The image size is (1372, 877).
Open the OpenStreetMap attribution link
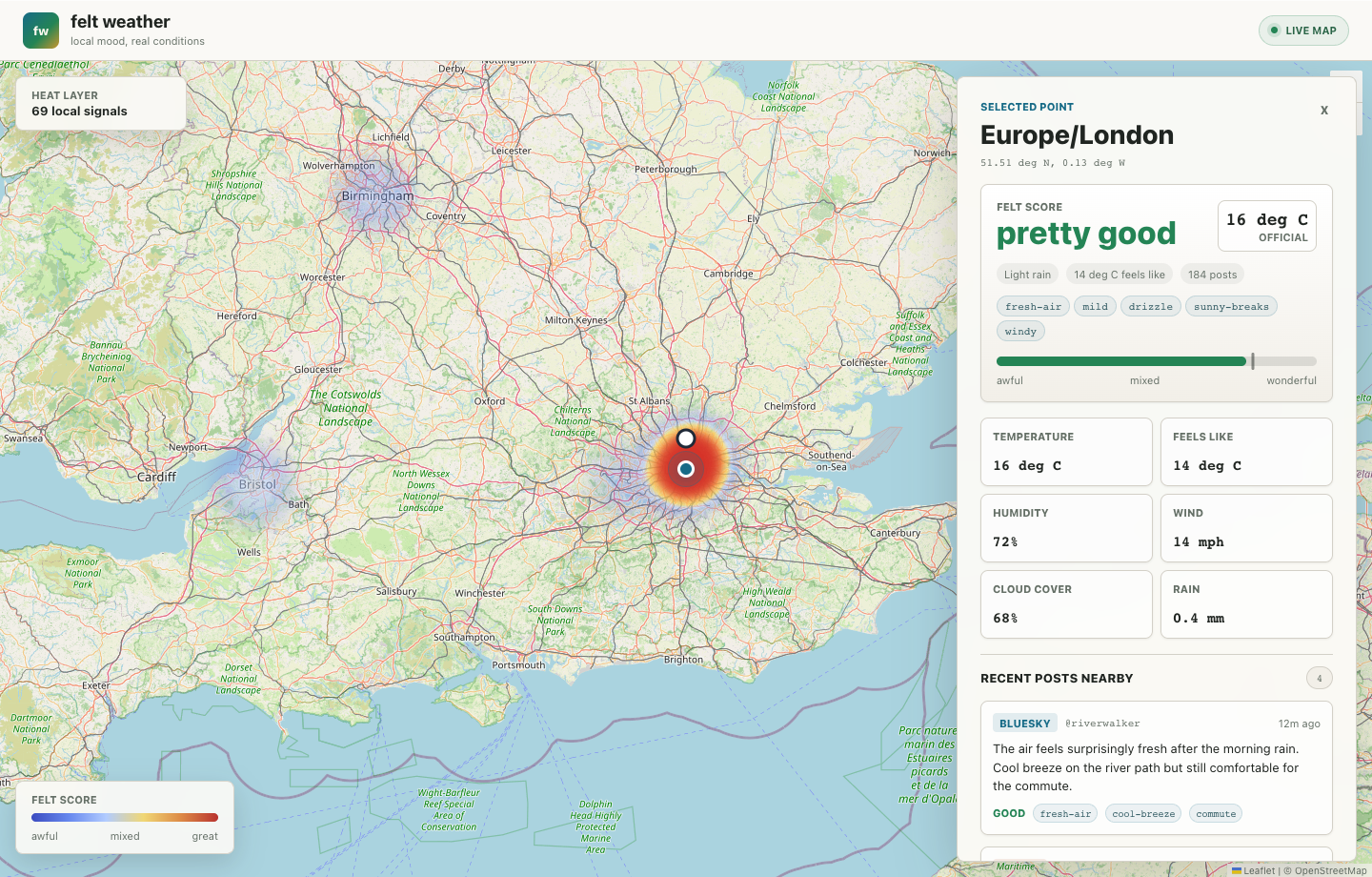click(x=1327, y=870)
